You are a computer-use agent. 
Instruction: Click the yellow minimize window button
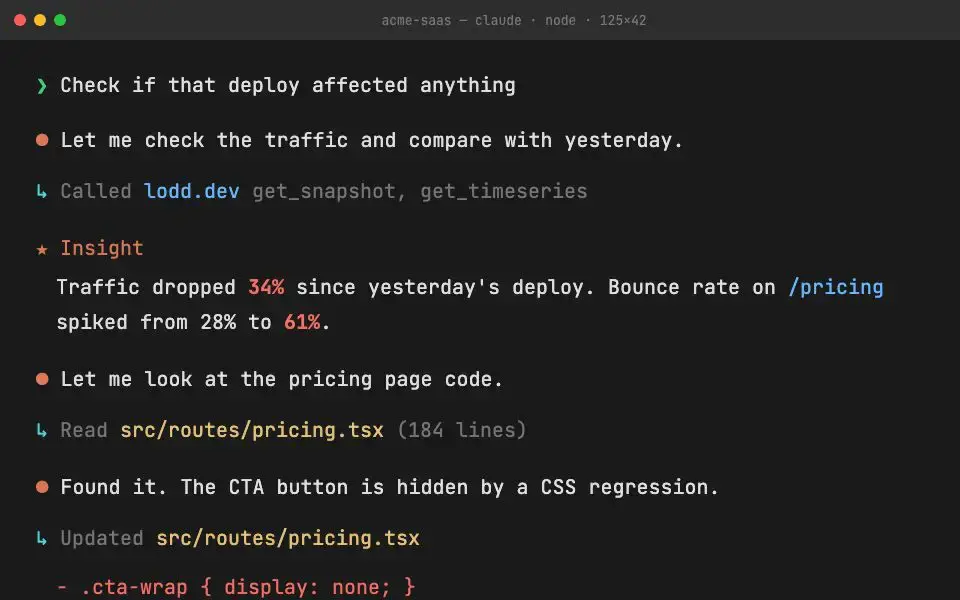pyautogui.click(x=40, y=20)
